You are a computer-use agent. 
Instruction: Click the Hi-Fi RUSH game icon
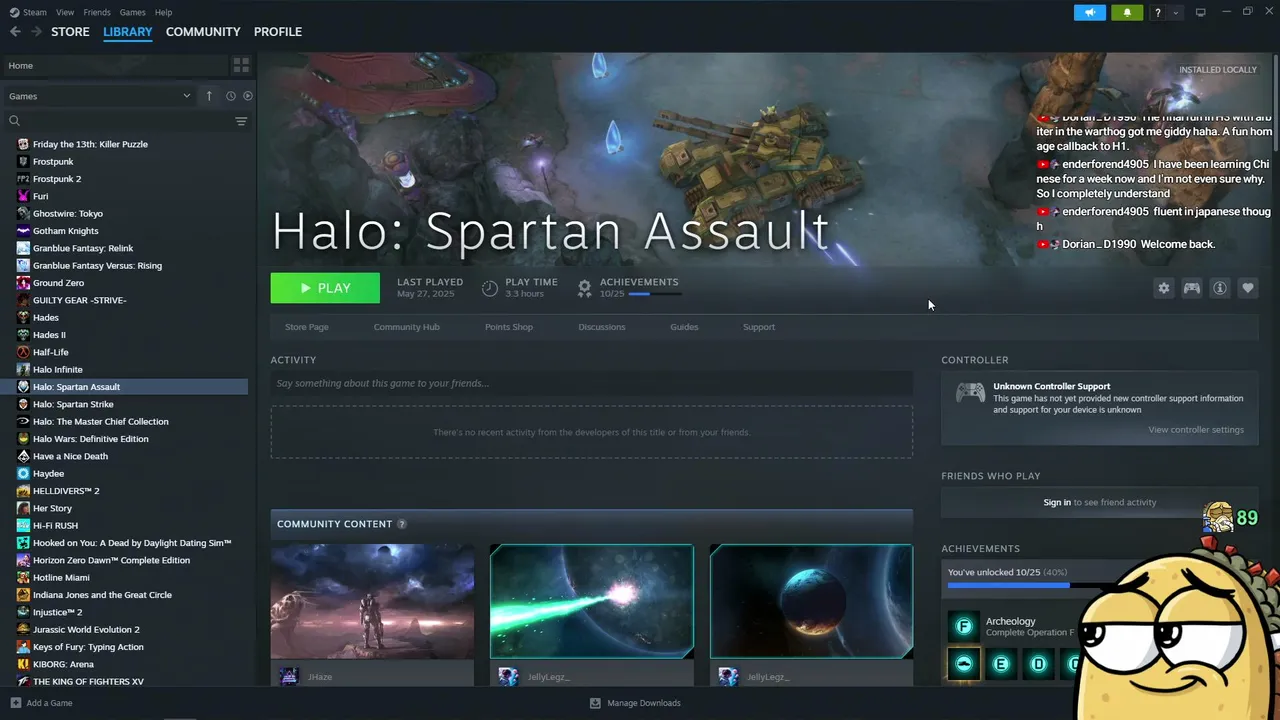23,526
